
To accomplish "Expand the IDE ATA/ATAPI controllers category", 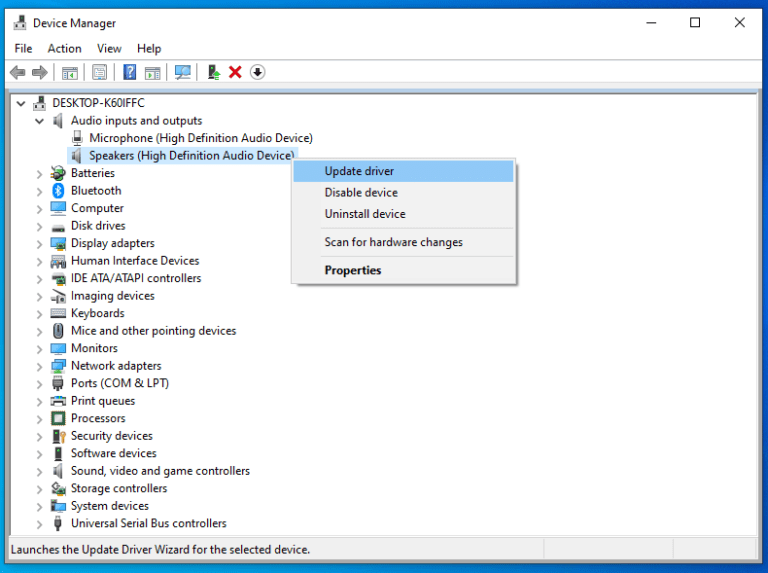I will [x=40, y=279].
